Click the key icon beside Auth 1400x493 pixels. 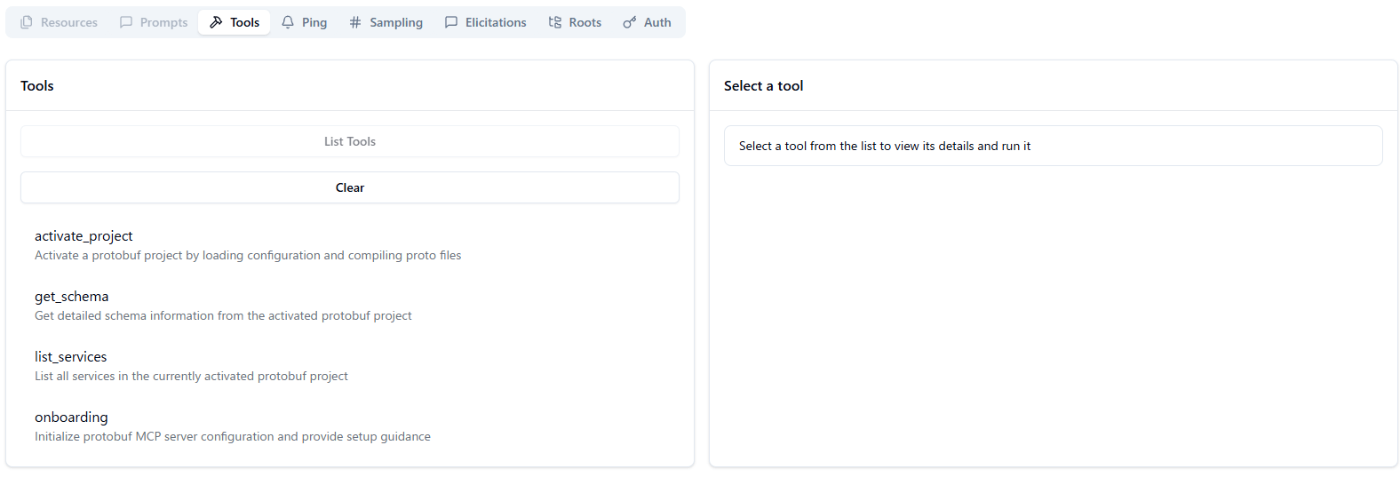coord(629,22)
